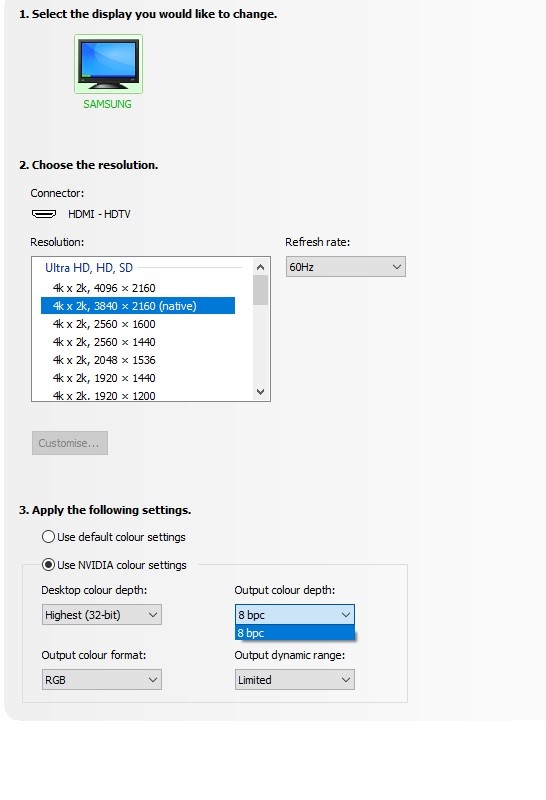Click resolution list scroll up arrow

coord(261,267)
